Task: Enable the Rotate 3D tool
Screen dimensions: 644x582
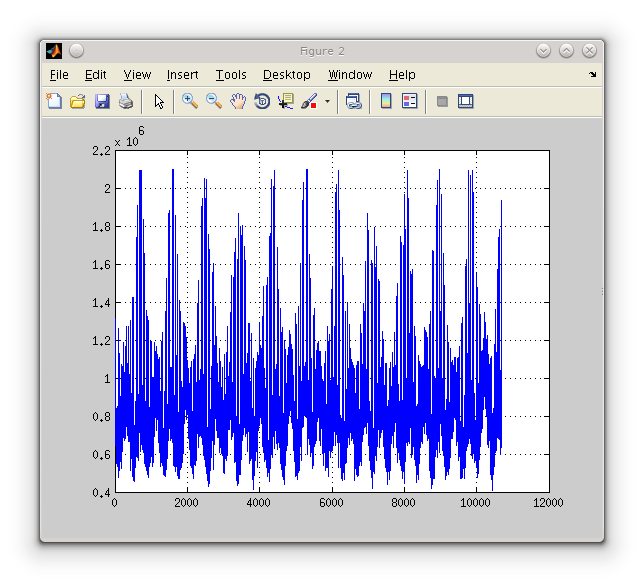Action: [262, 101]
